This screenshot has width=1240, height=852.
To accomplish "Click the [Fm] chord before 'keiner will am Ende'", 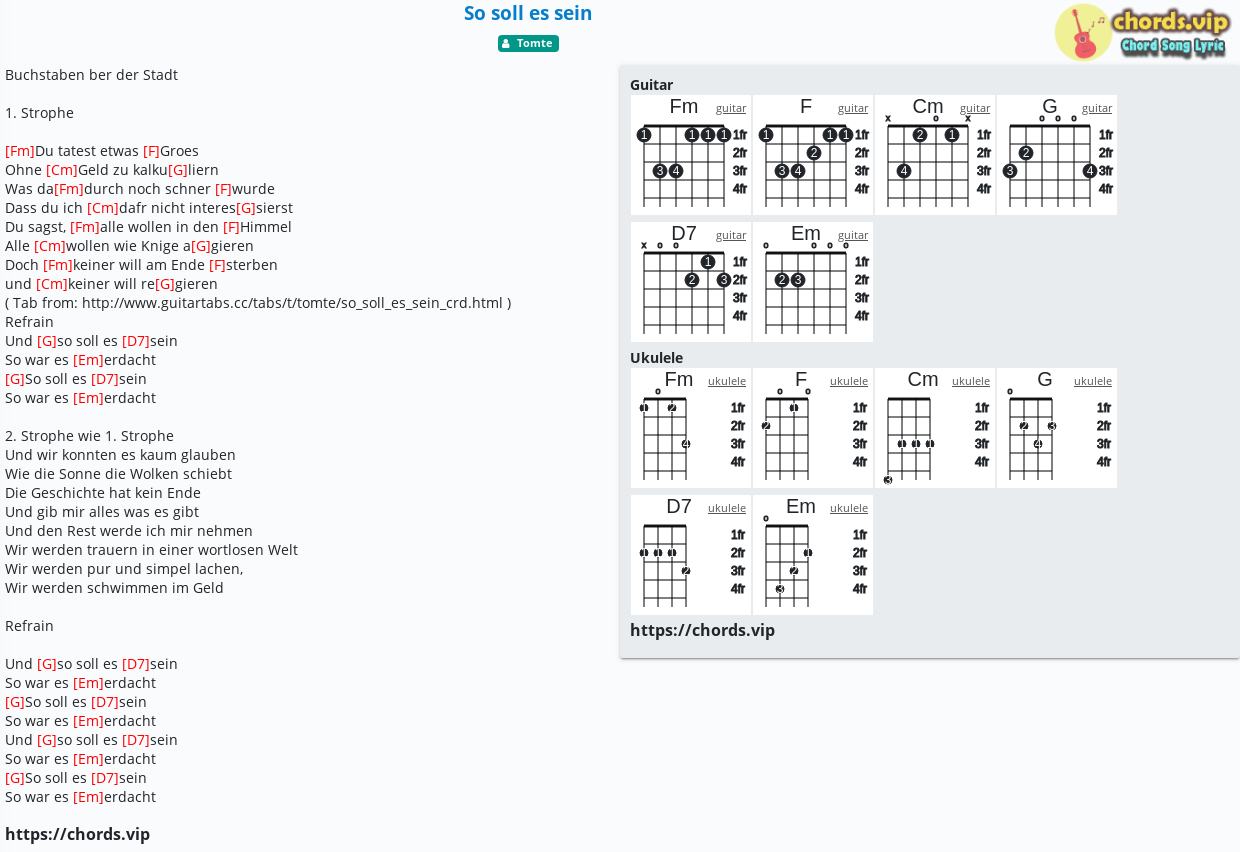I will click(58, 265).
